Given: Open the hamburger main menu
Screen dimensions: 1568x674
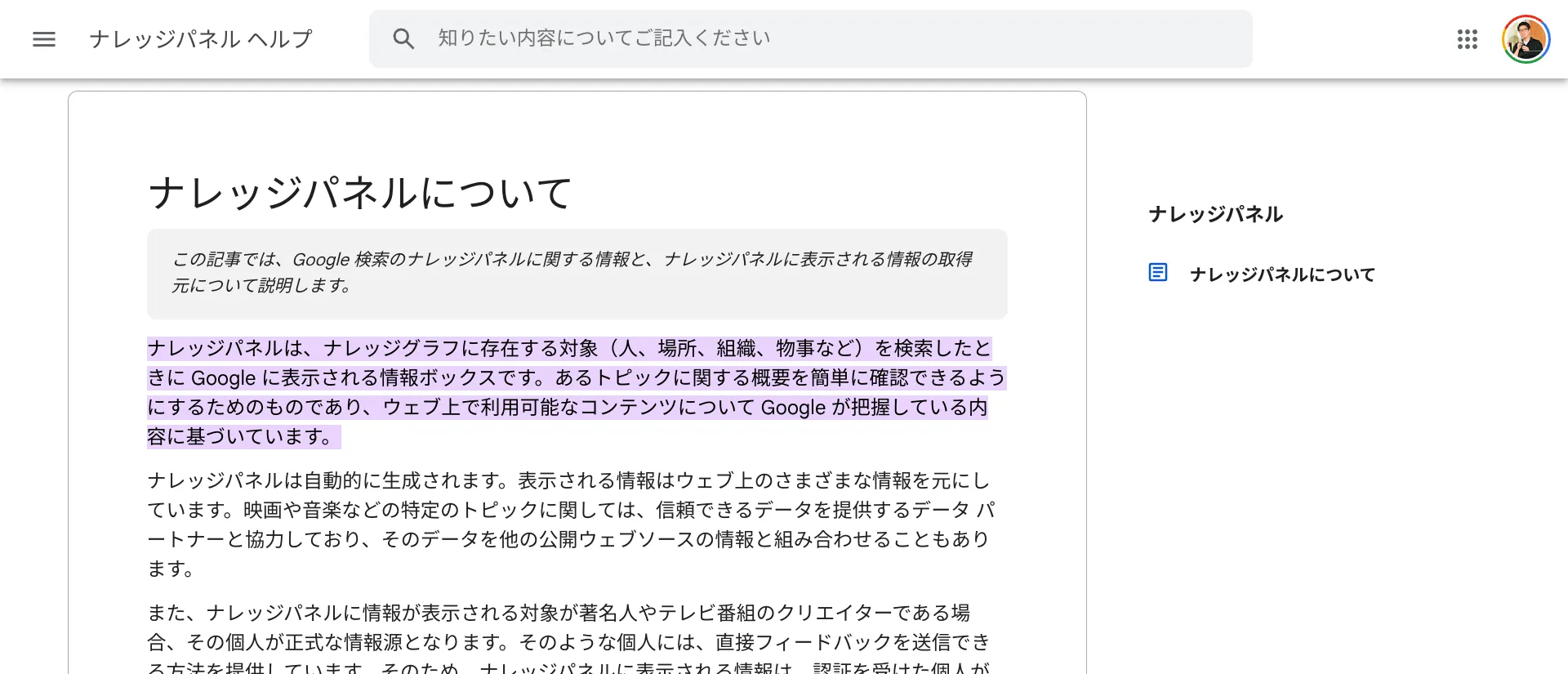Looking at the screenshot, I should pyautogui.click(x=44, y=39).
